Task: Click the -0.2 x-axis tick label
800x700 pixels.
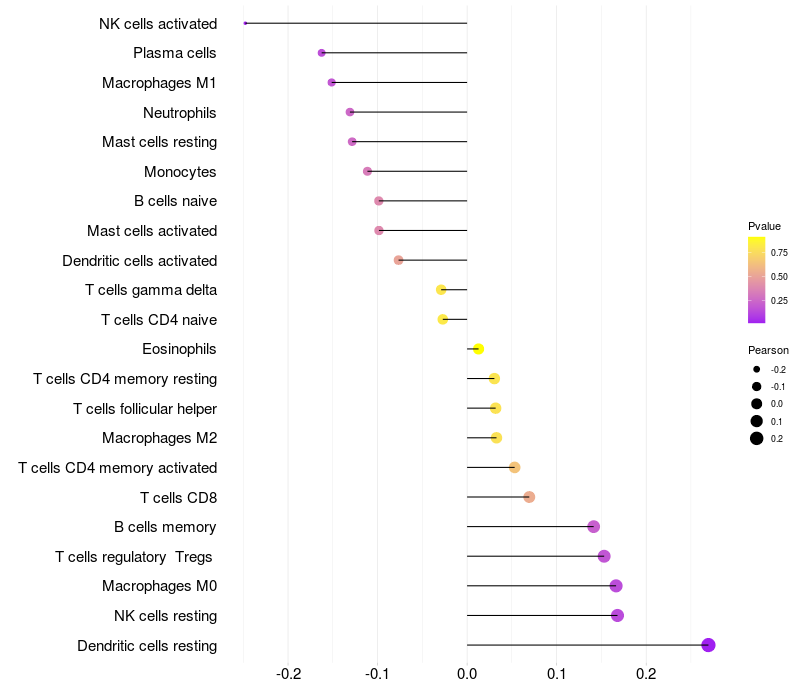Action: [x=289, y=674]
